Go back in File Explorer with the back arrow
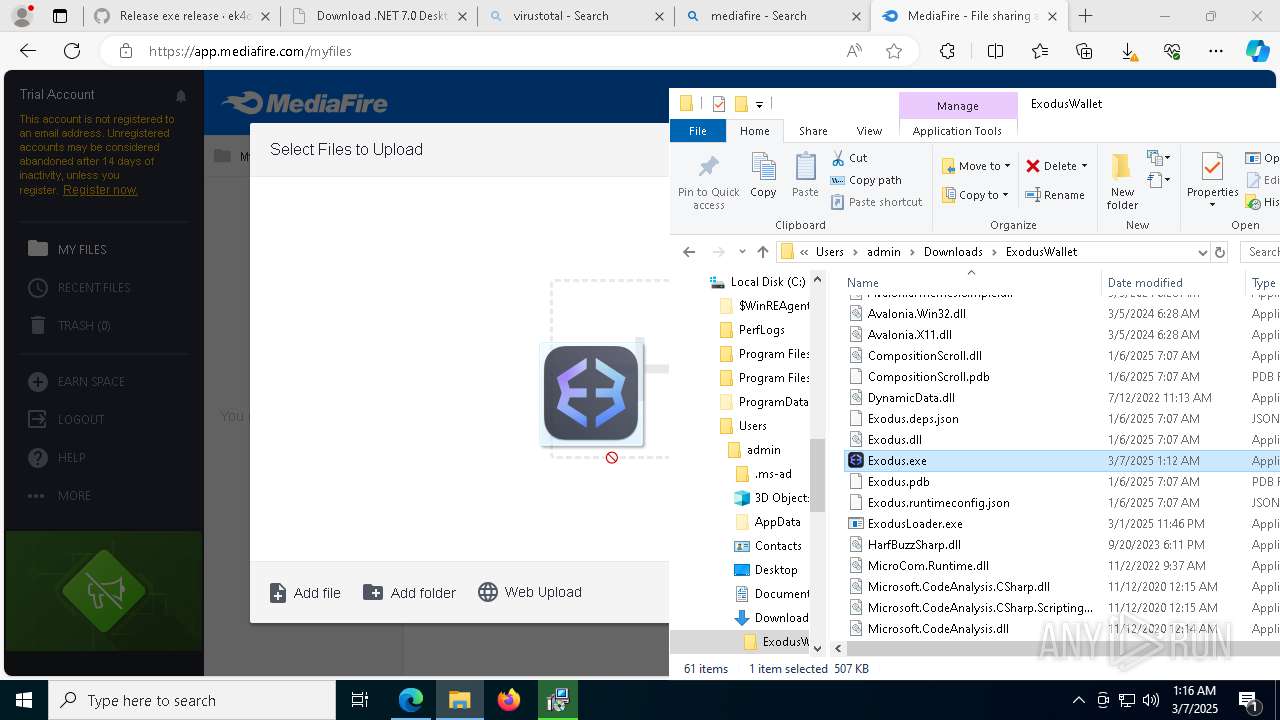 [689, 252]
